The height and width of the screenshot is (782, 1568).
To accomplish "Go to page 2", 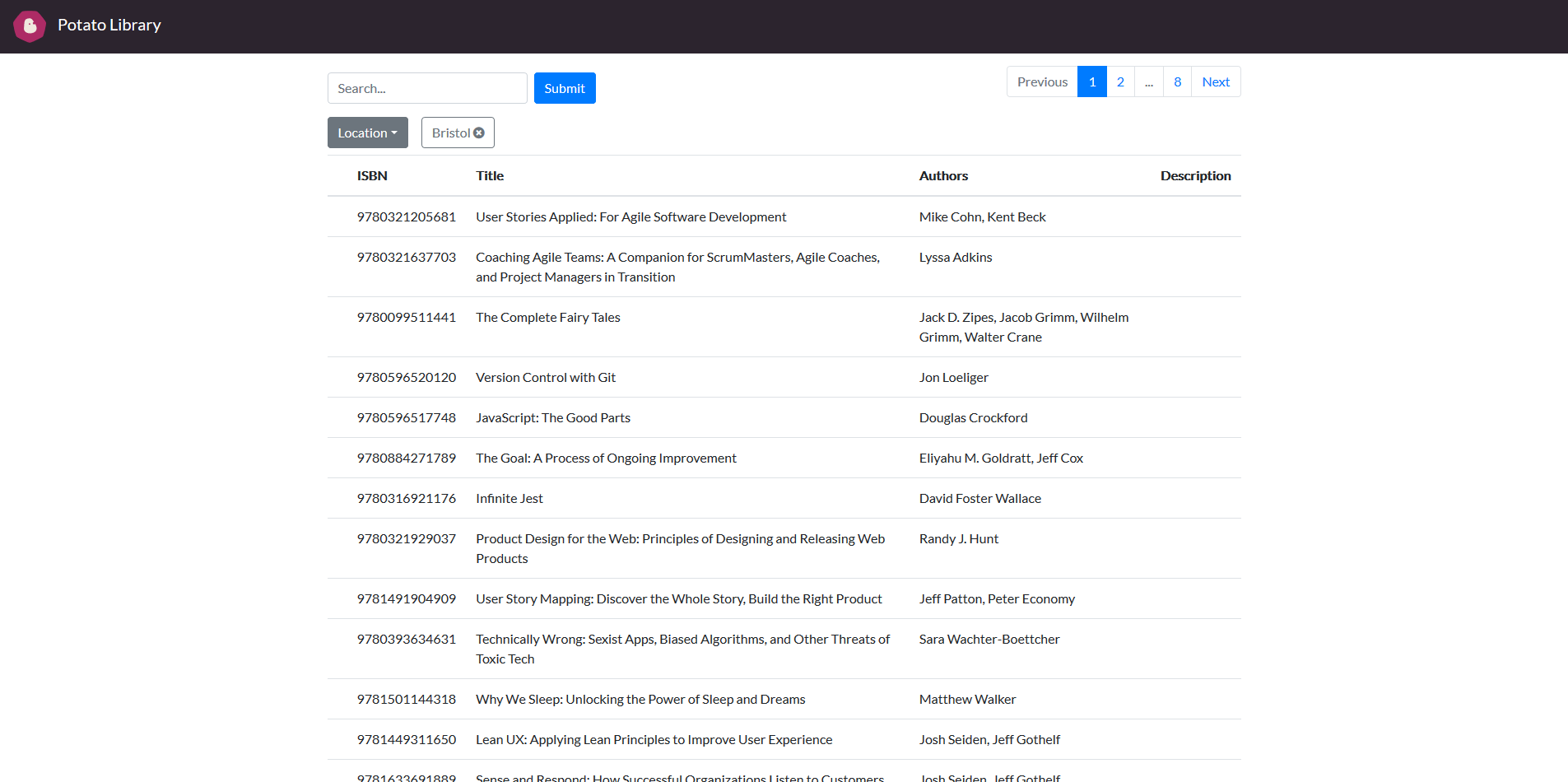I will [1120, 81].
